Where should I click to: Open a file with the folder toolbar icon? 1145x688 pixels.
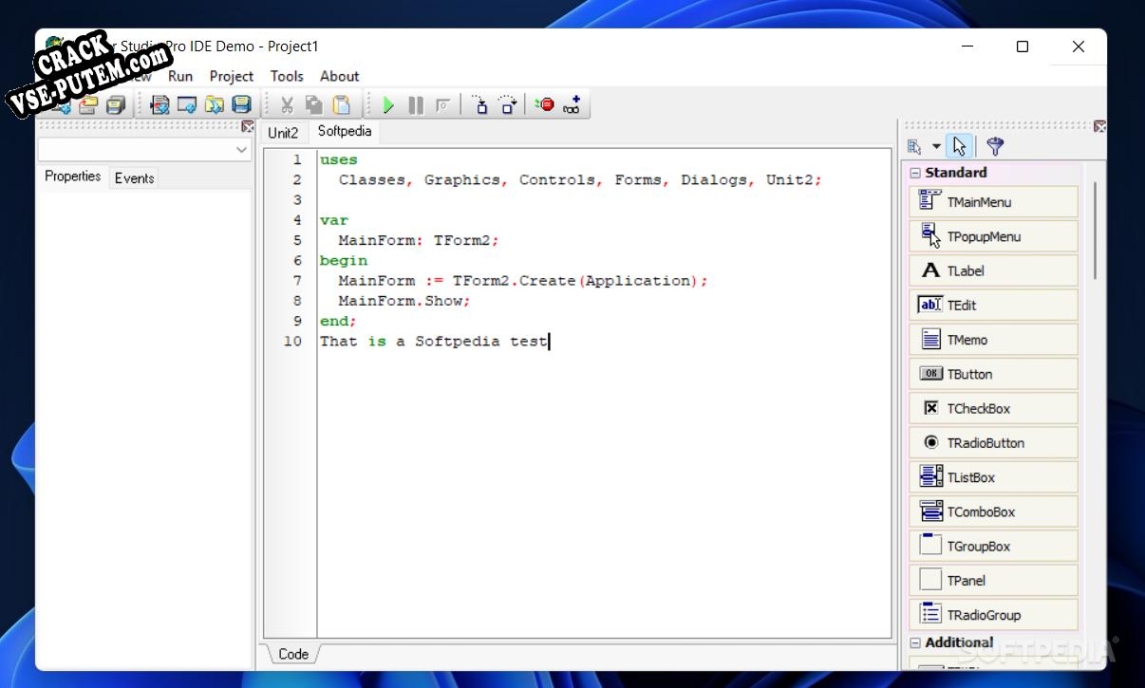click(x=88, y=105)
